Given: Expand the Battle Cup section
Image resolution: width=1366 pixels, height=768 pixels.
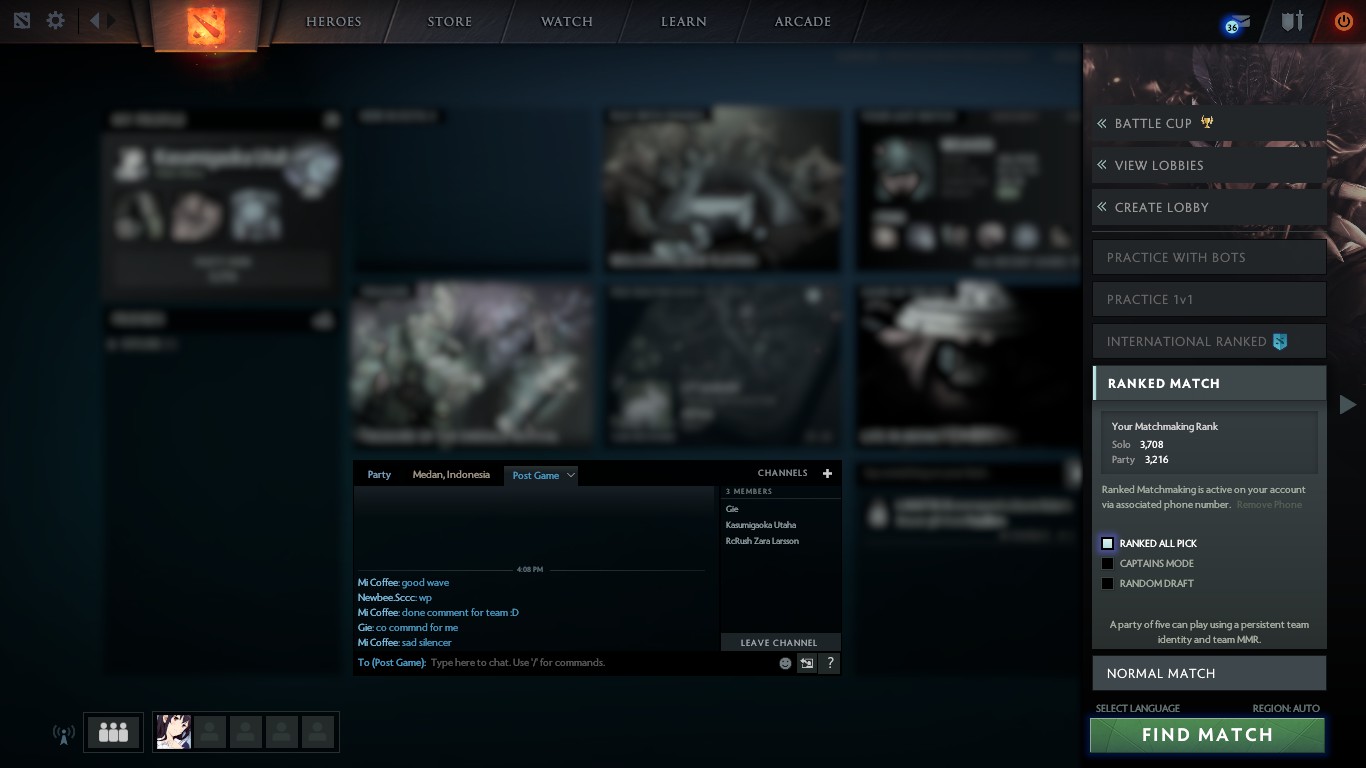Looking at the screenshot, I should pos(1209,123).
